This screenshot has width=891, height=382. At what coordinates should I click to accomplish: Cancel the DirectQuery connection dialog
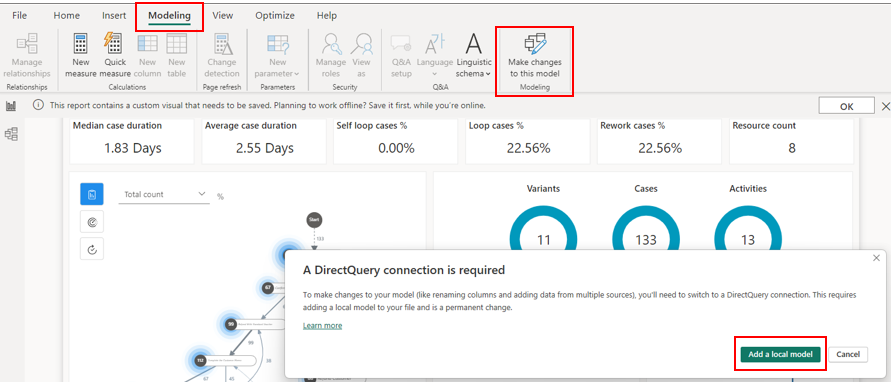(848, 354)
